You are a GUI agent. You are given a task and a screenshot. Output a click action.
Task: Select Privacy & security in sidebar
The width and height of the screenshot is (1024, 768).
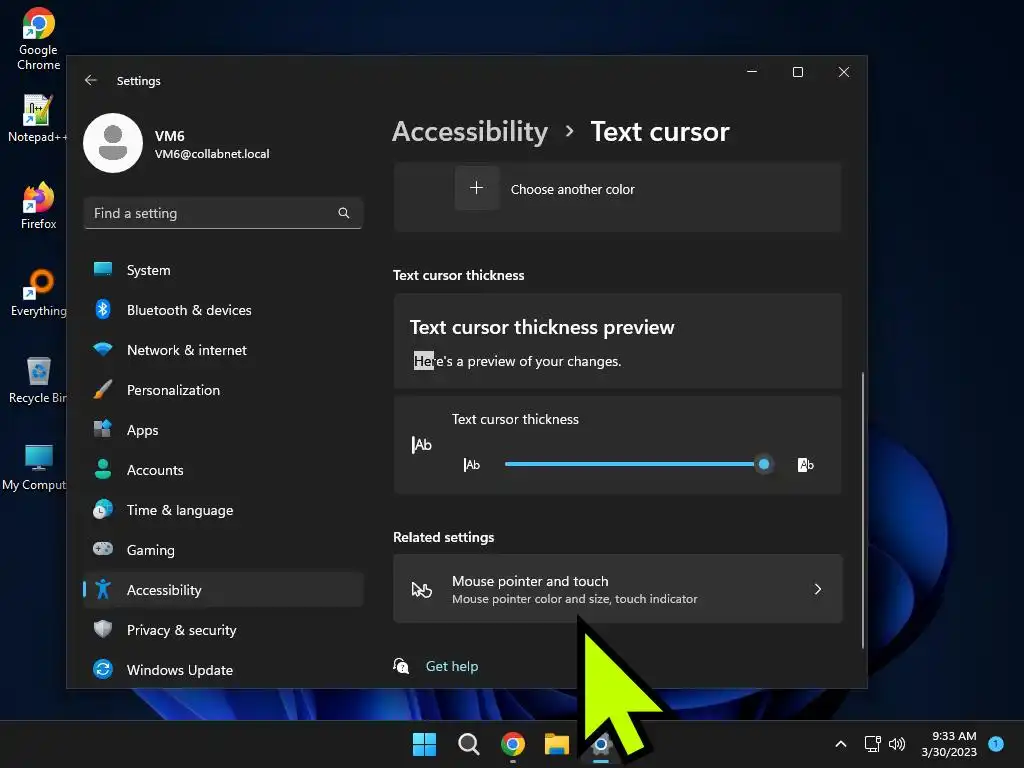(223, 630)
